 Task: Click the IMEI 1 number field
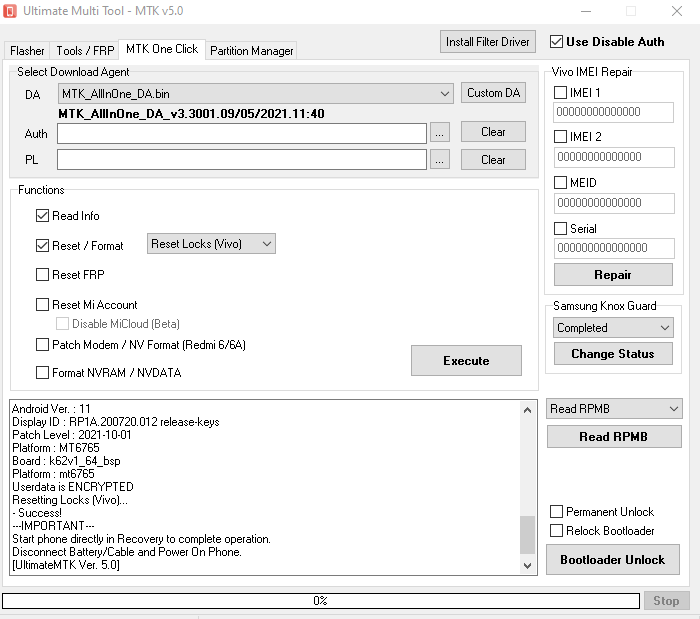pos(613,112)
